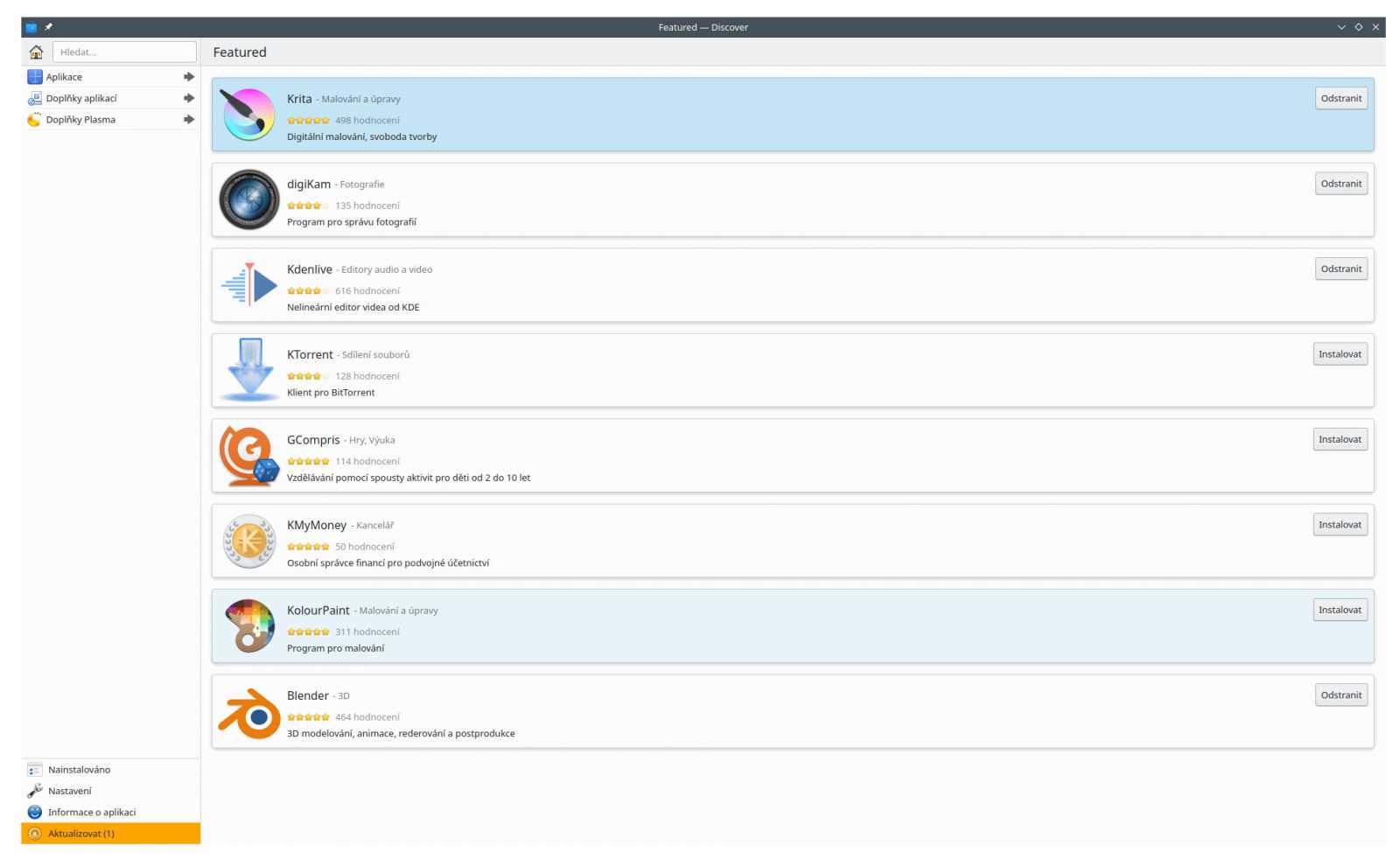This screenshot has width=1400, height=866.
Task: Click the Informace o aplikaci globe icon
Action: pyautogui.click(x=35, y=813)
